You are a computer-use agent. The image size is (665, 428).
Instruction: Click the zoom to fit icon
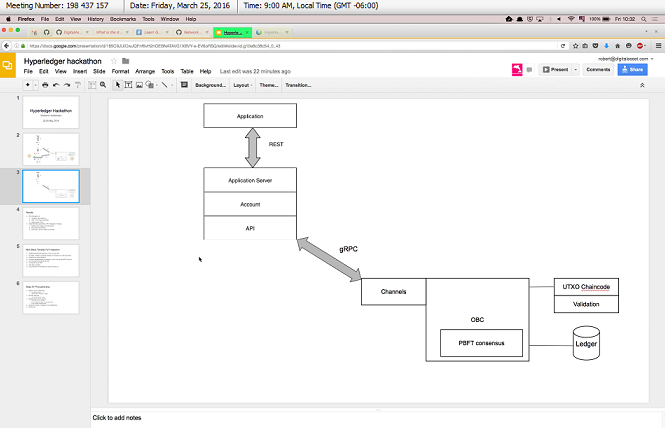[92, 85]
